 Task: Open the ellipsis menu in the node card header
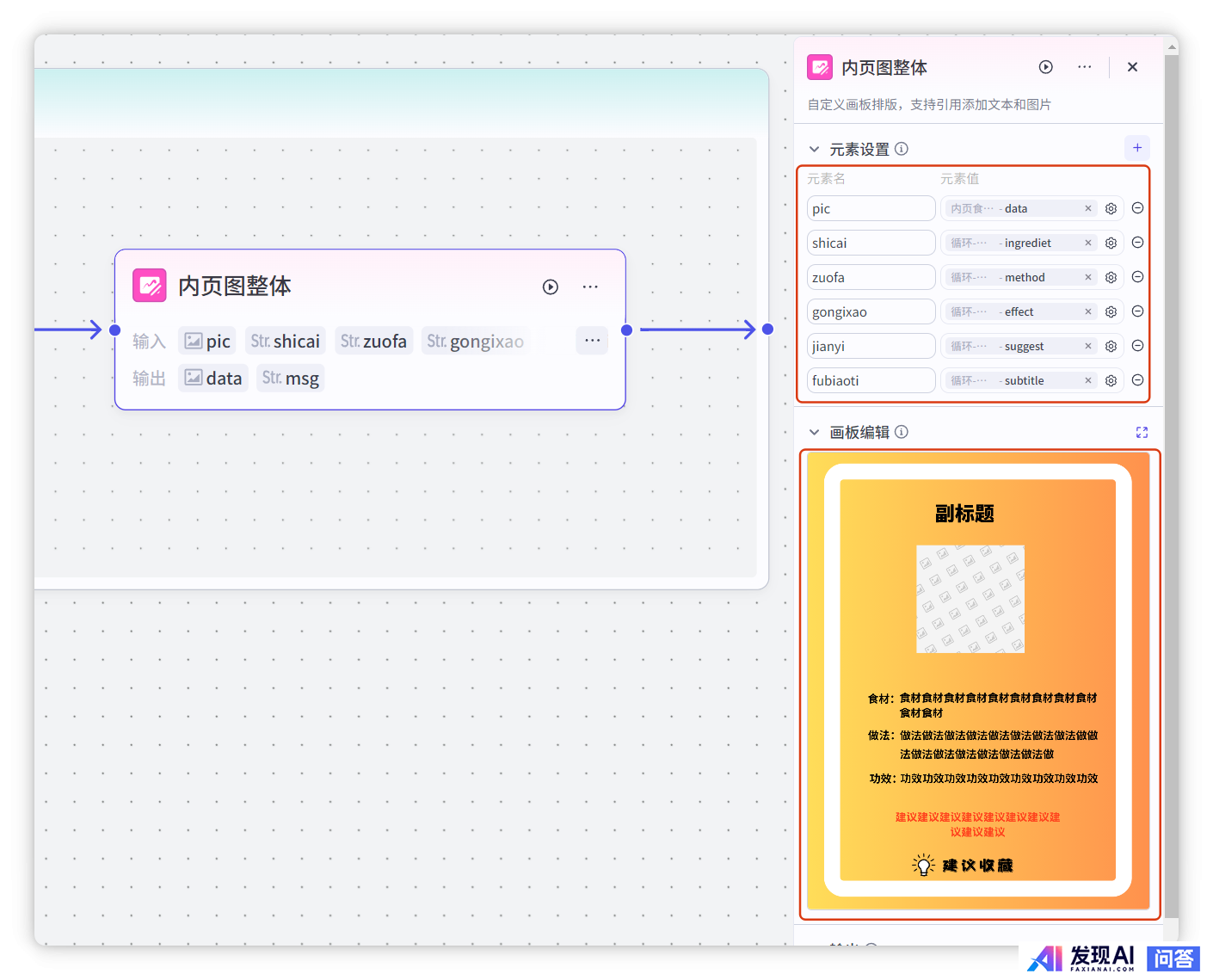click(590, 287)
